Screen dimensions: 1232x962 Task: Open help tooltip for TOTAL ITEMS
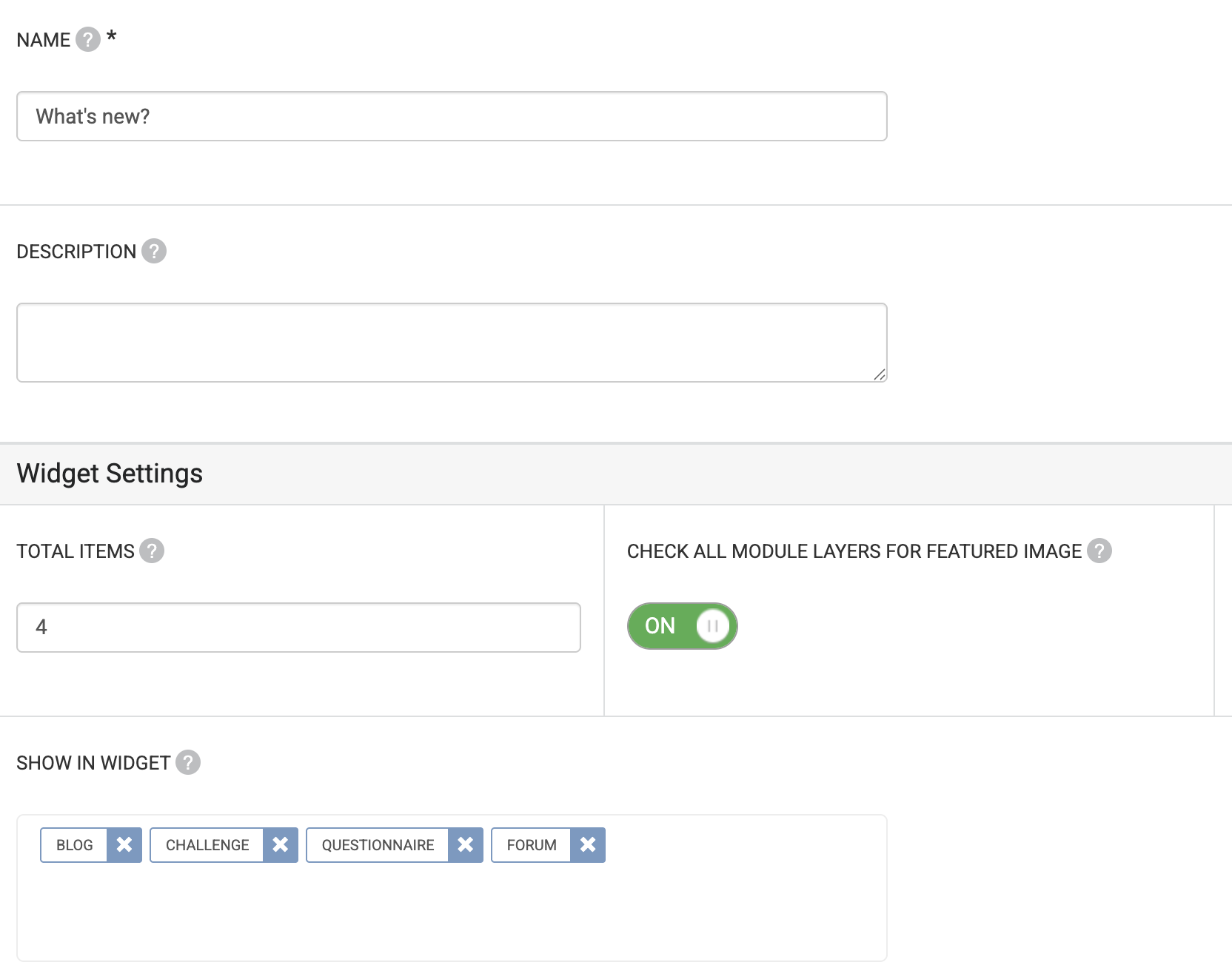click(x=152, y=551)
